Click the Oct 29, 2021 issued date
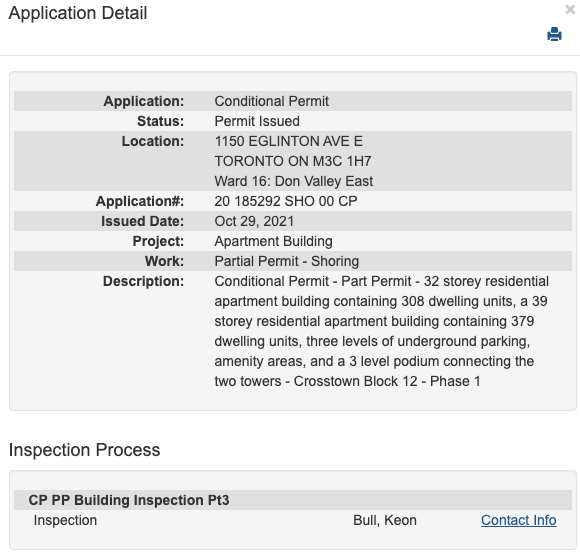This screenshot has width=580, height=554. [254, 221]
